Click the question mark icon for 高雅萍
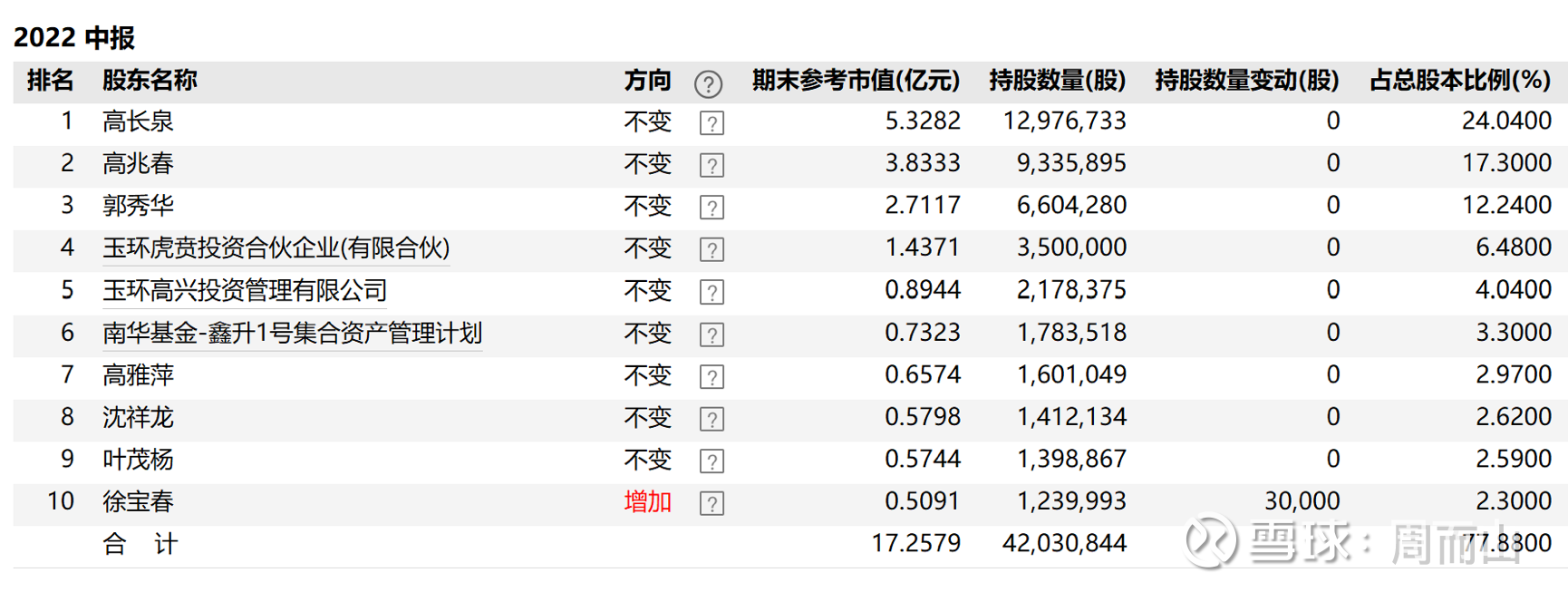This screenshot has width=1568, height=592. pos(711,377)
